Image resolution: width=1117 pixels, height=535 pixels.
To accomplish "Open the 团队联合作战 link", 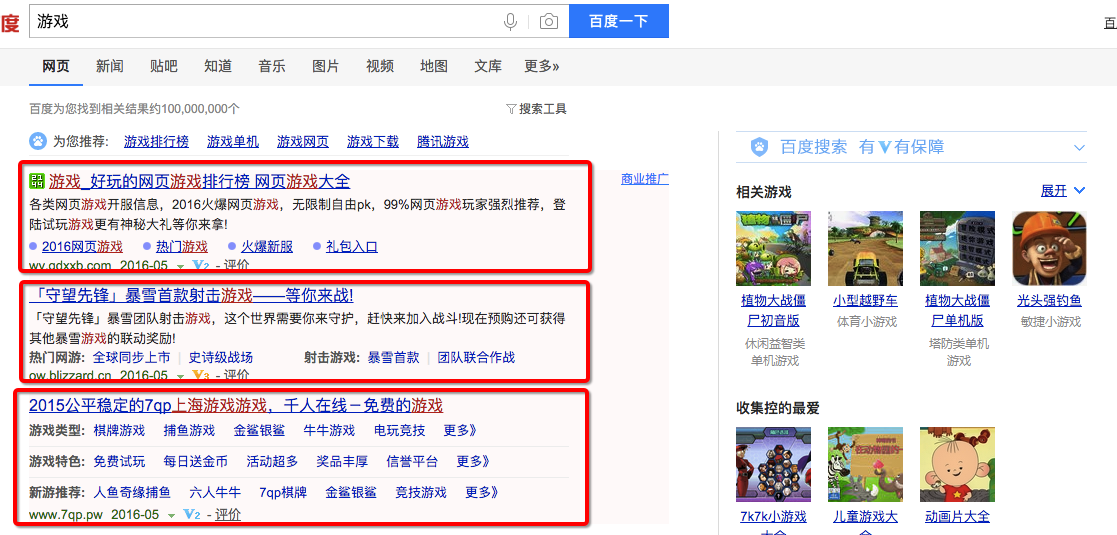I will tap(476, 357).
